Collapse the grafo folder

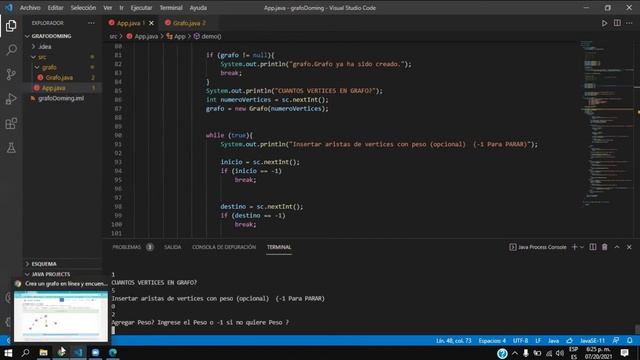49,67
